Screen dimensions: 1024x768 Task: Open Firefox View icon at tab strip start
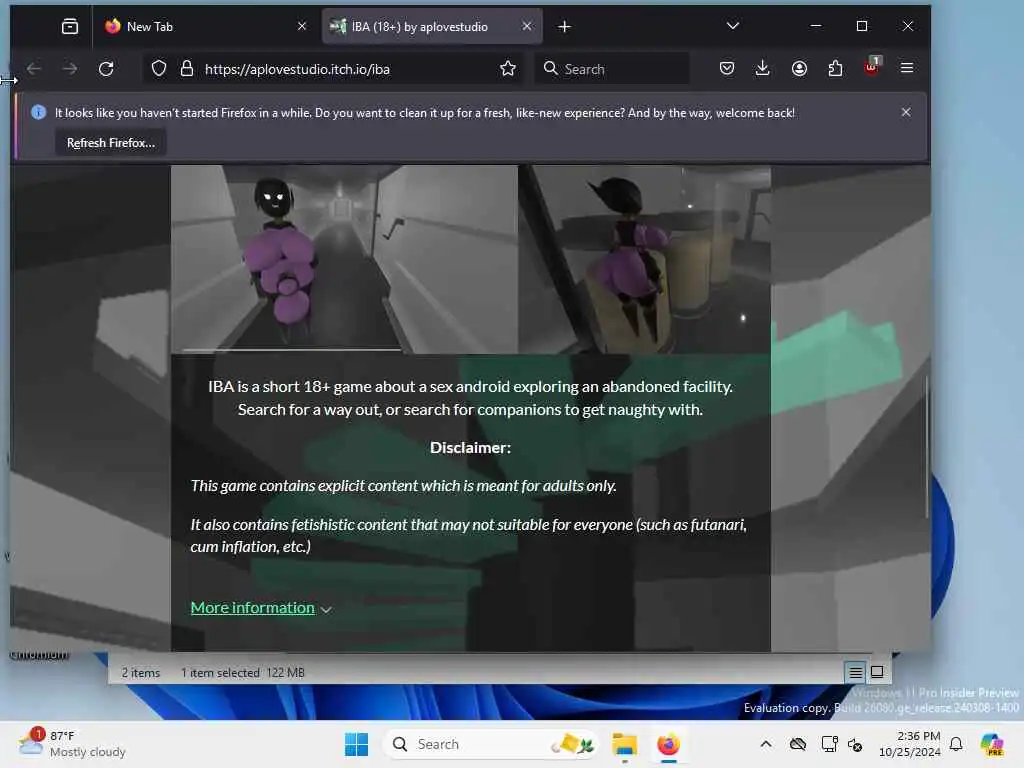70,26
